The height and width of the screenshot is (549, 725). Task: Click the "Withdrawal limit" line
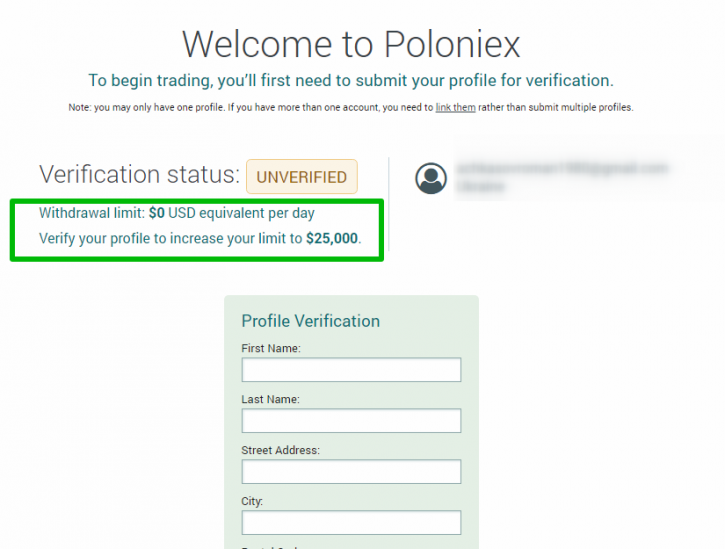coord(177,213)
